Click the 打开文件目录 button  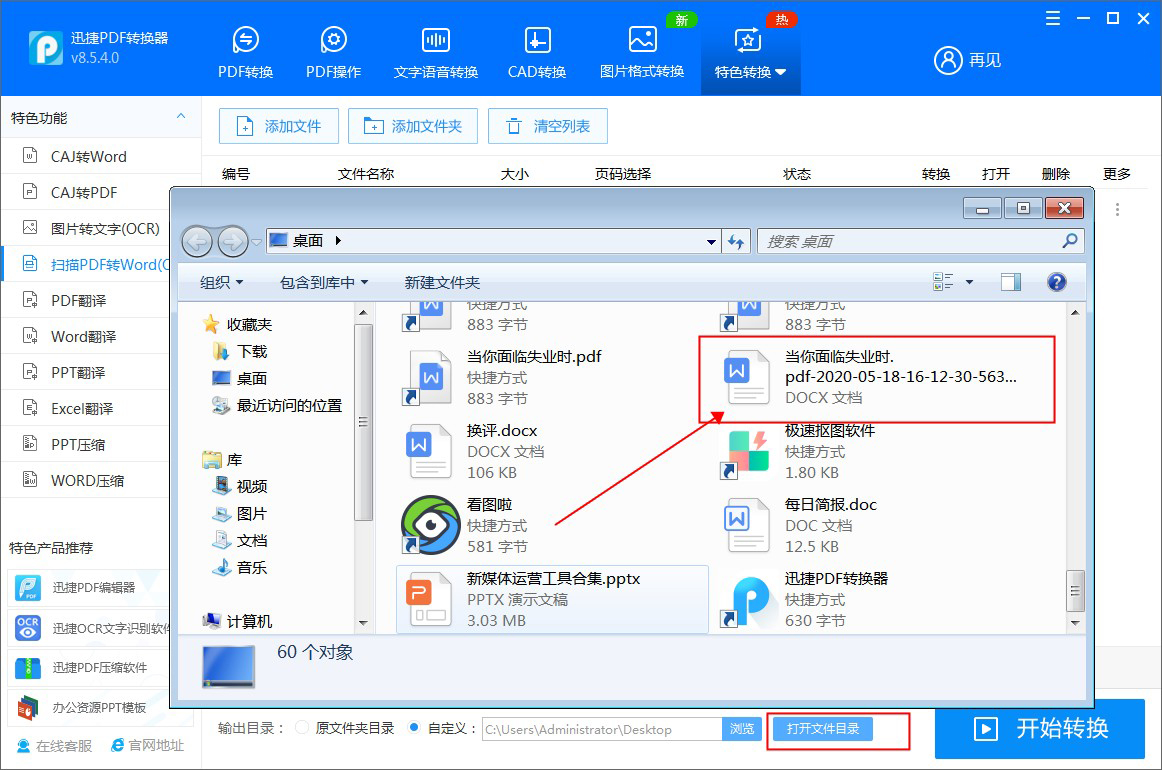pyautogui.click(x=838, y=729)
